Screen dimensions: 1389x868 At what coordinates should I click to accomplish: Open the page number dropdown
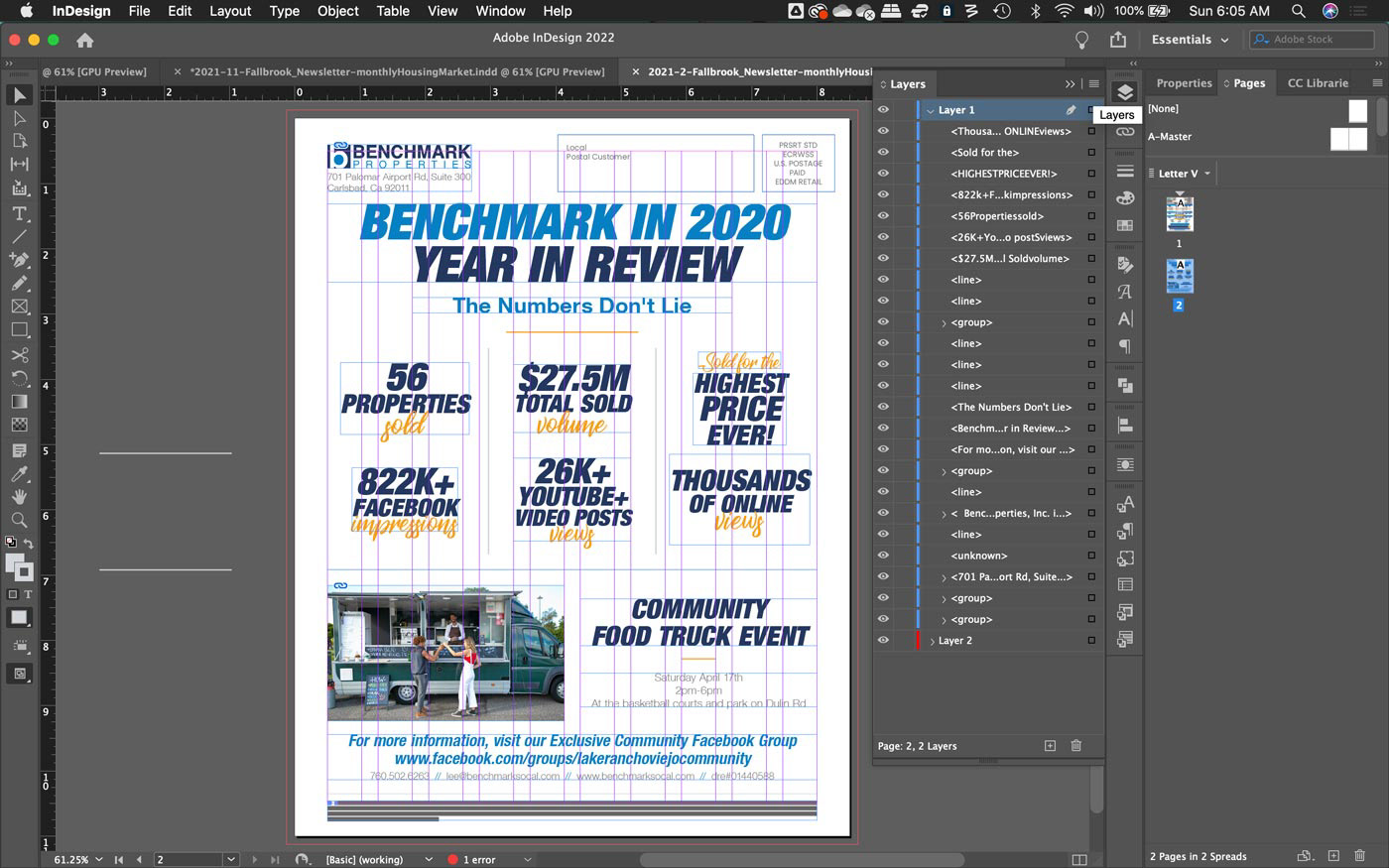coord(231,859)
